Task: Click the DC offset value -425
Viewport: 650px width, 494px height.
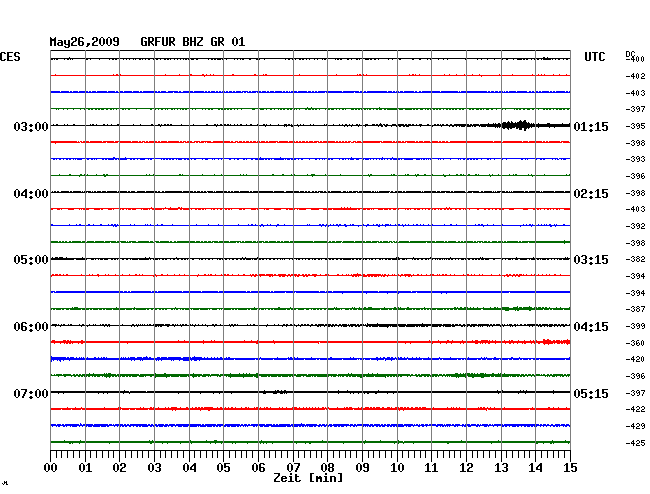Action: [x=635, y=443]
